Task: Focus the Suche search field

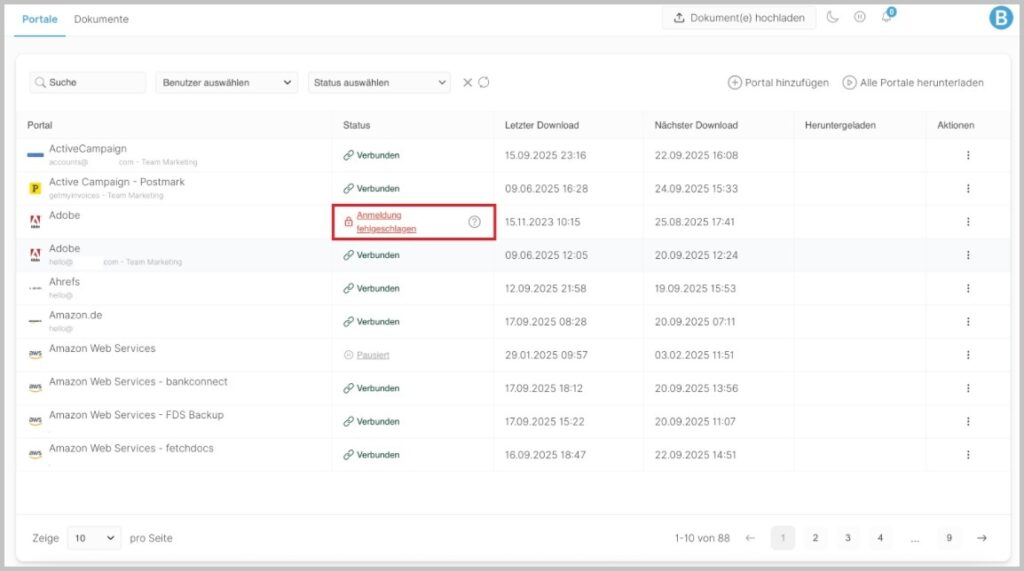Action: (x=88, y=82)
